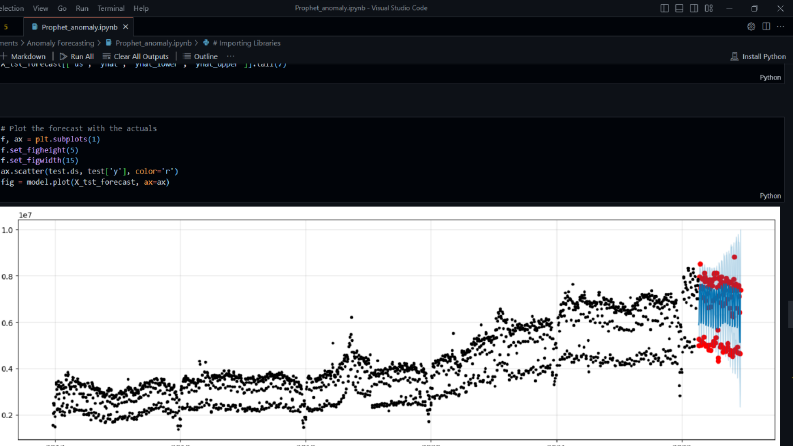Open the notebook Outline
793x446 pixels.
tap(200, 56)
